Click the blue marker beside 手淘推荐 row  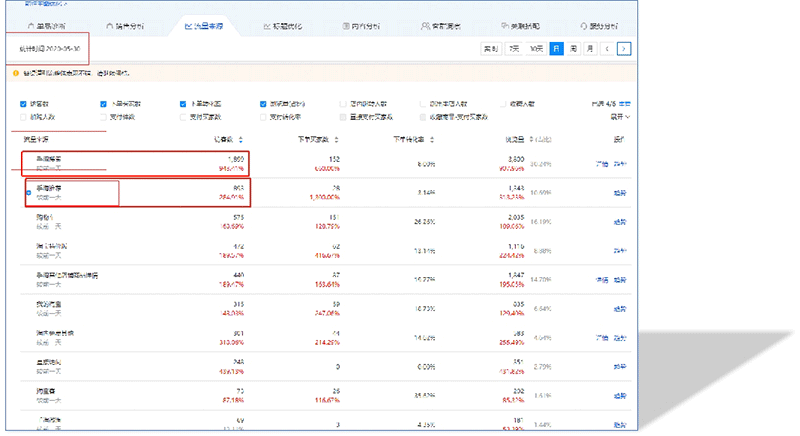(x=28, y=193)
